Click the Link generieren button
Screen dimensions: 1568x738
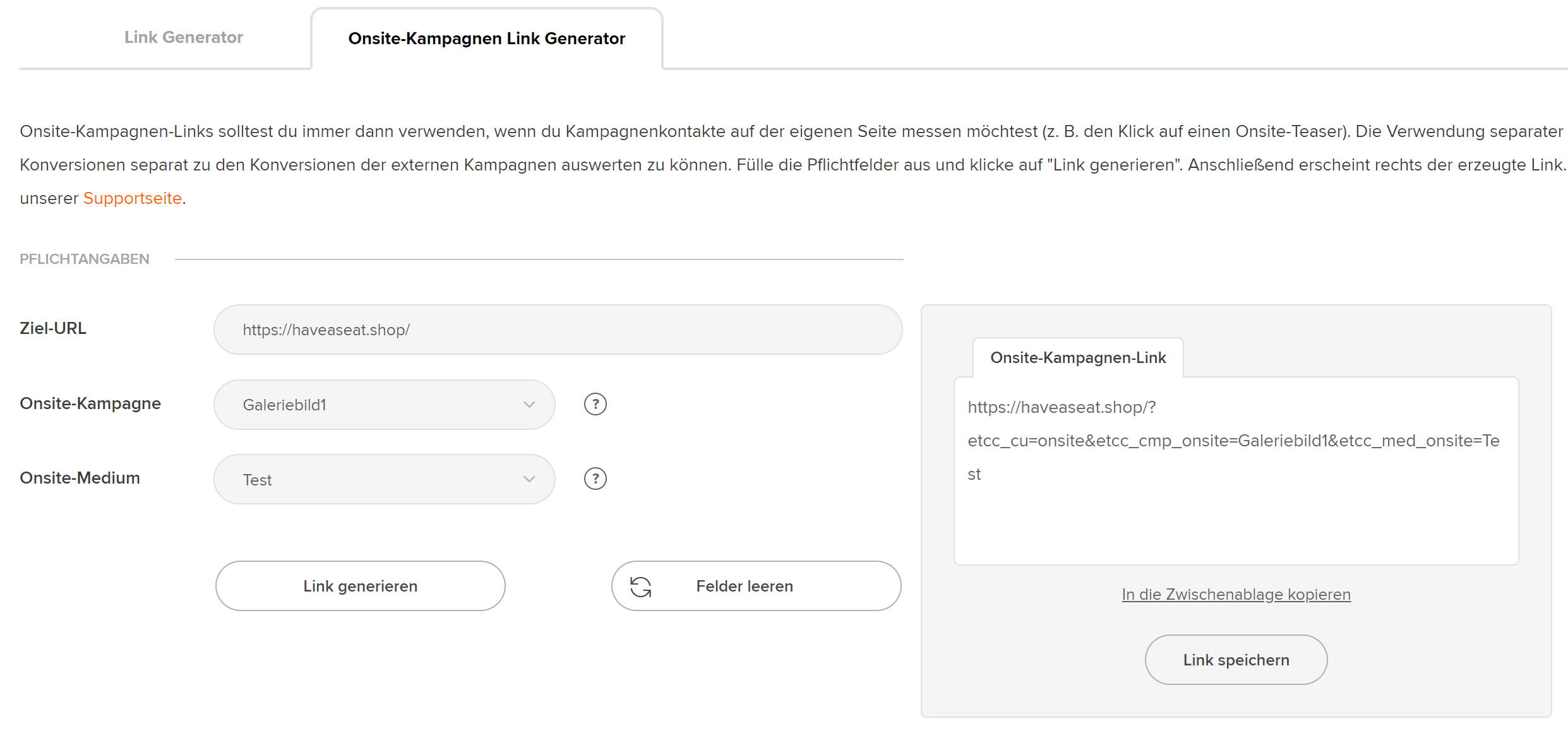pyautogui.click(x=360, y=586)
